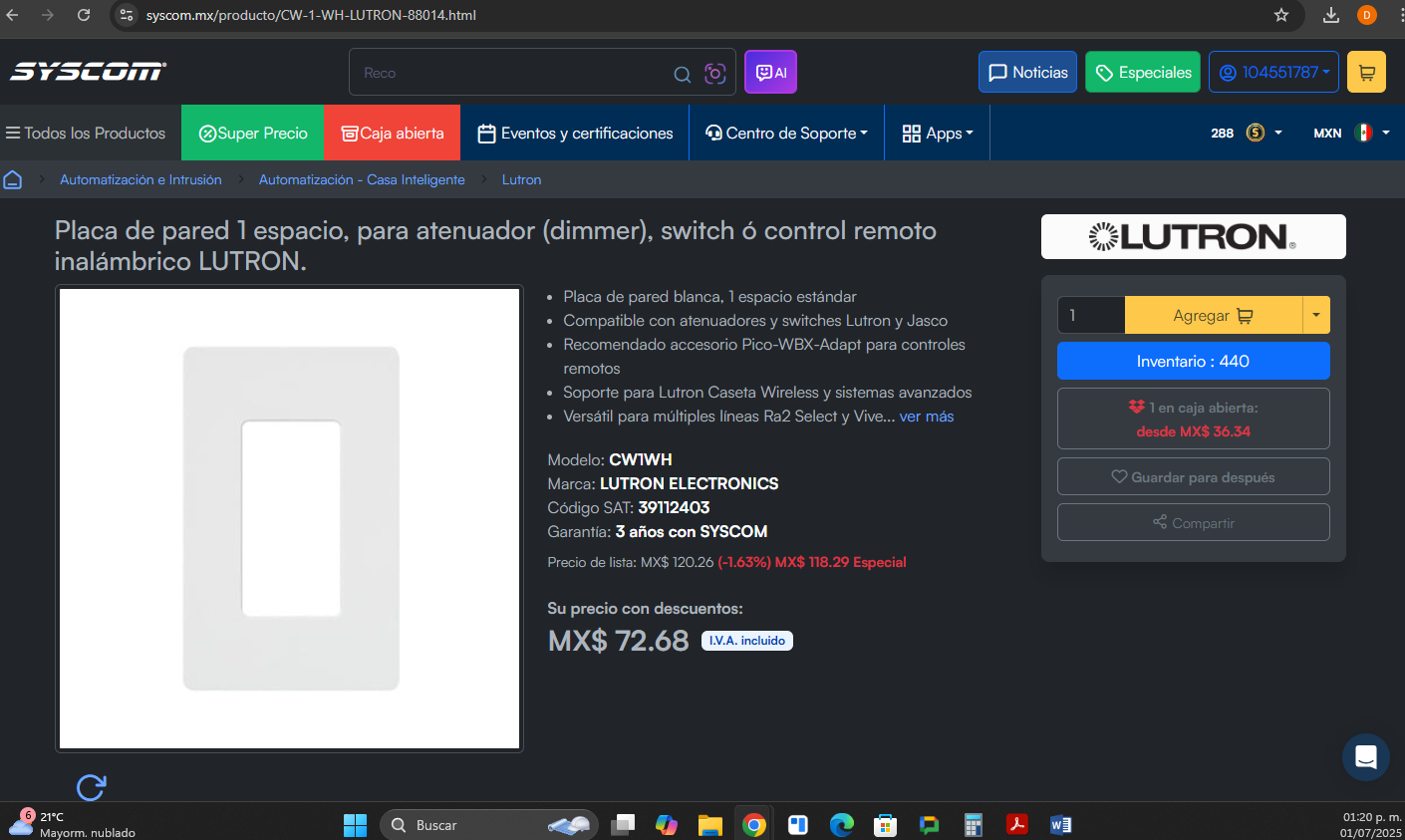Viewport: 1405px width, 840px height.
Task: Click the quantity input field
Action: point(1091,315)
